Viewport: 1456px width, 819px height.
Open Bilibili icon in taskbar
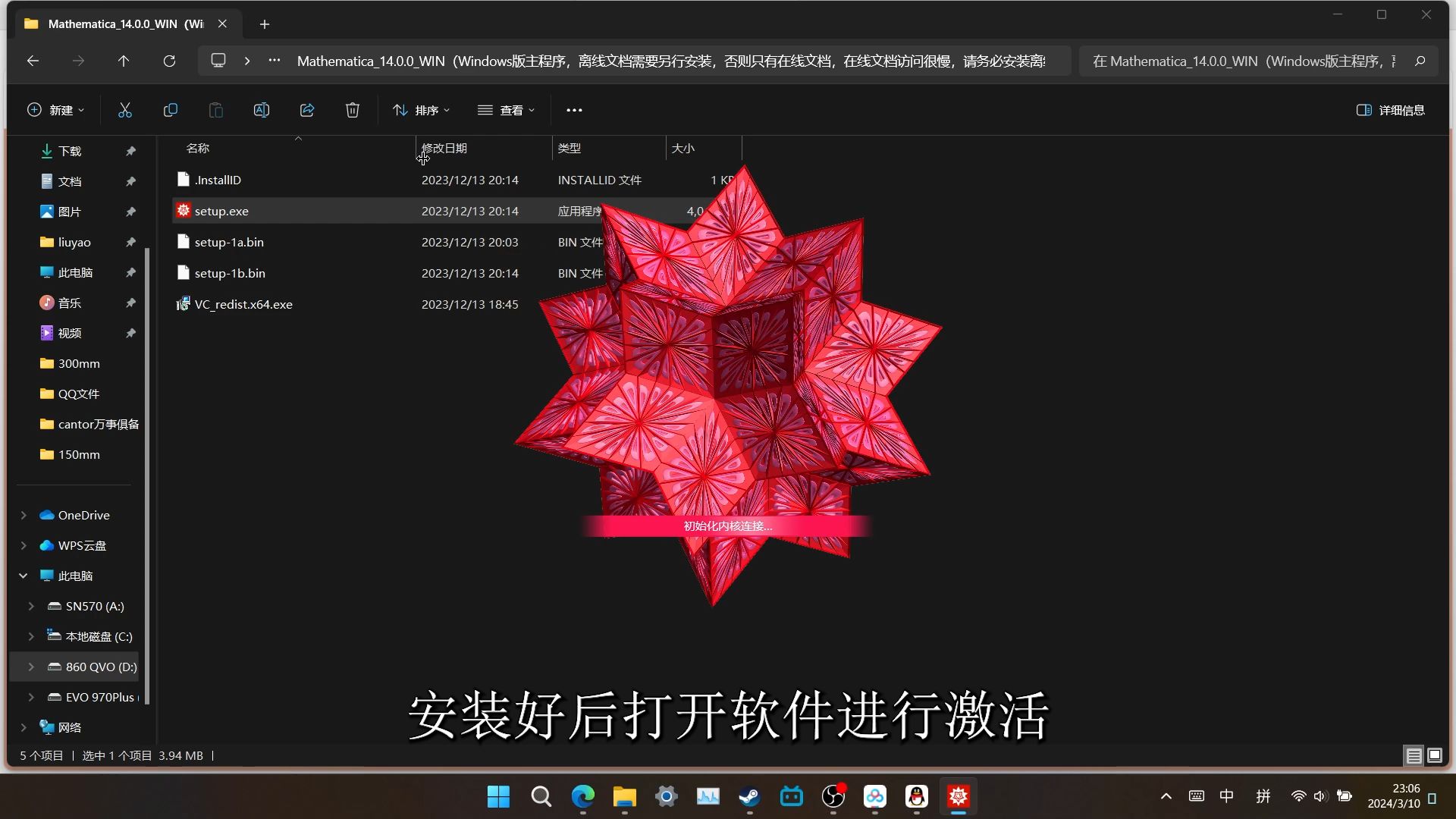[792, 796]
